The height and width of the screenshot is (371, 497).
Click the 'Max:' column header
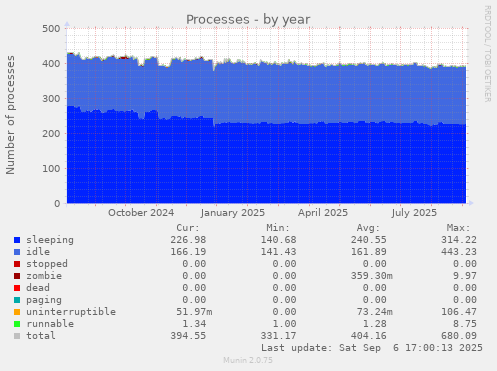pyautogui.click(x=459, y=228)
